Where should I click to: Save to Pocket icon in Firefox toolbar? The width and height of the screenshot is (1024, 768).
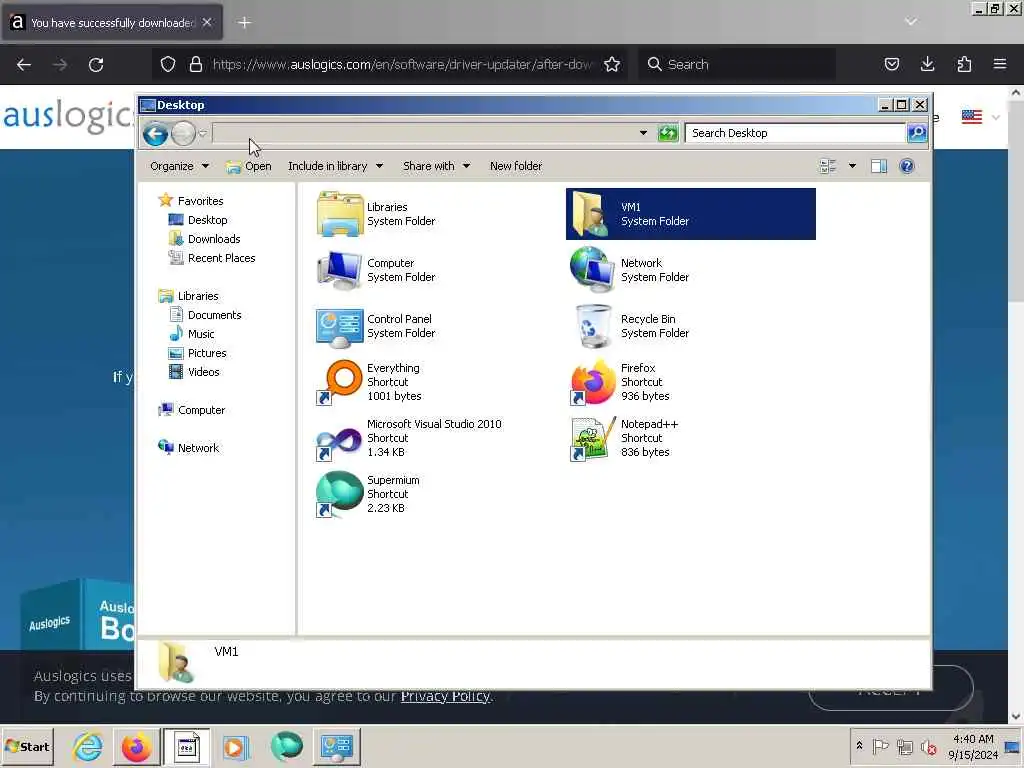coord(891,64)
